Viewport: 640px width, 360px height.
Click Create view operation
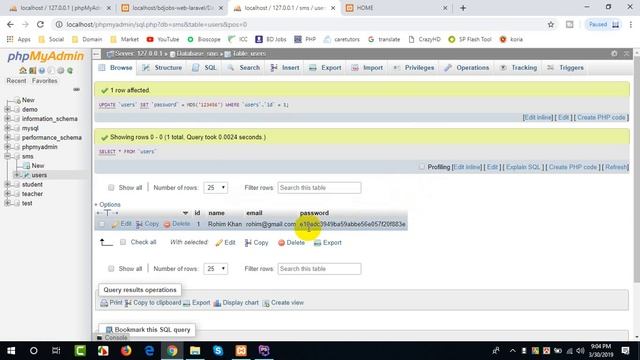click(283, 302)
